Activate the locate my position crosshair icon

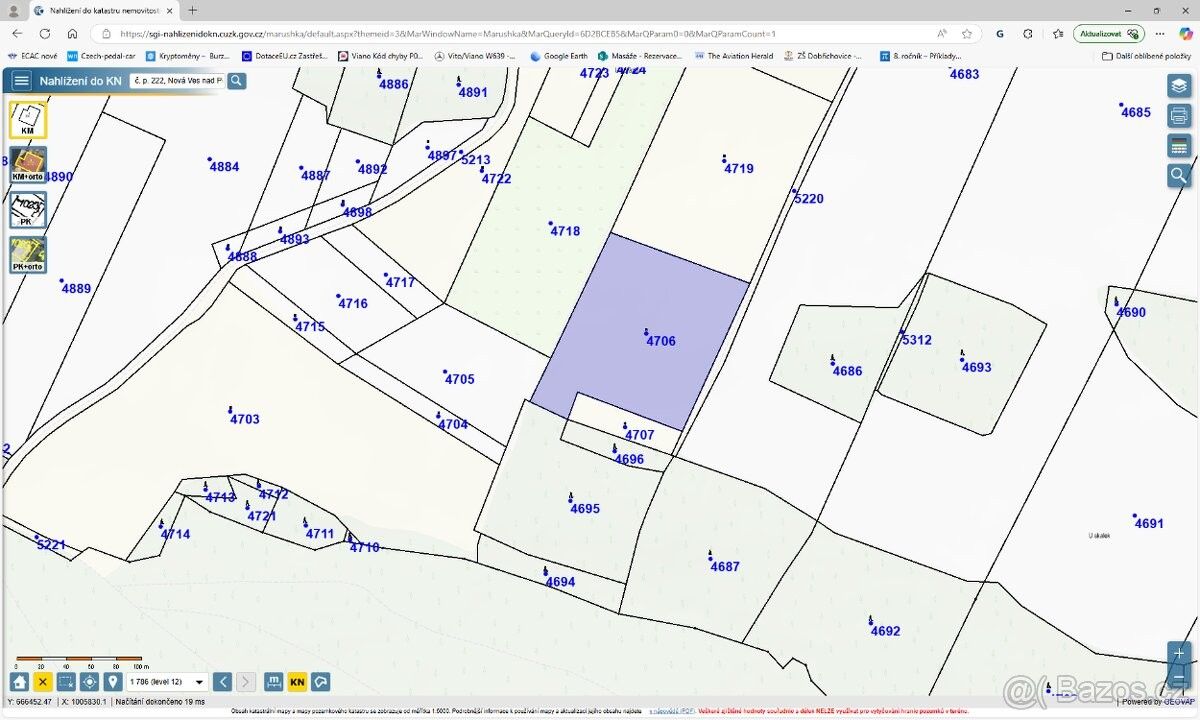coord(89,682)
